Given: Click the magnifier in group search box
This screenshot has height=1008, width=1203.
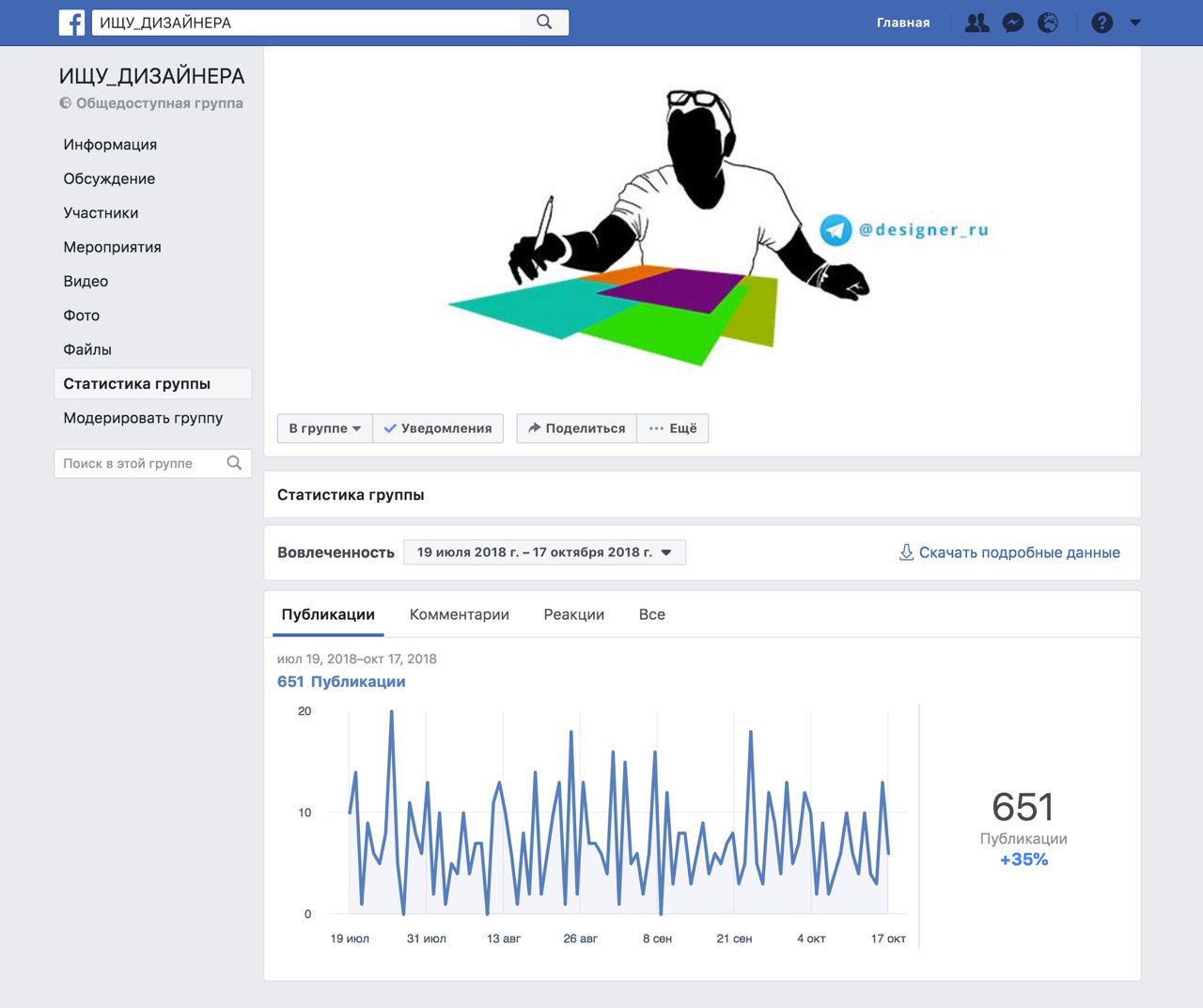Looking at the screenshot, I should click(x=235, y=463).
